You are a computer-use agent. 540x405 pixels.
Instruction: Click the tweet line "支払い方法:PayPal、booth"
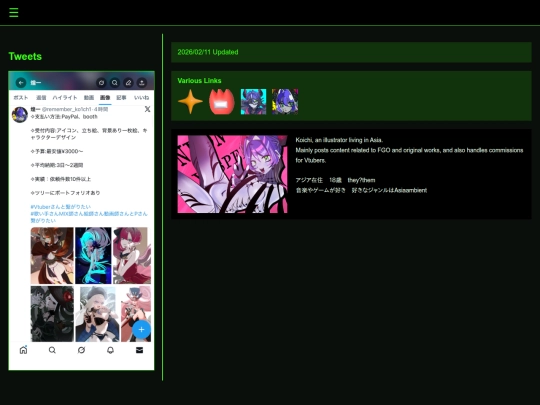64,117
